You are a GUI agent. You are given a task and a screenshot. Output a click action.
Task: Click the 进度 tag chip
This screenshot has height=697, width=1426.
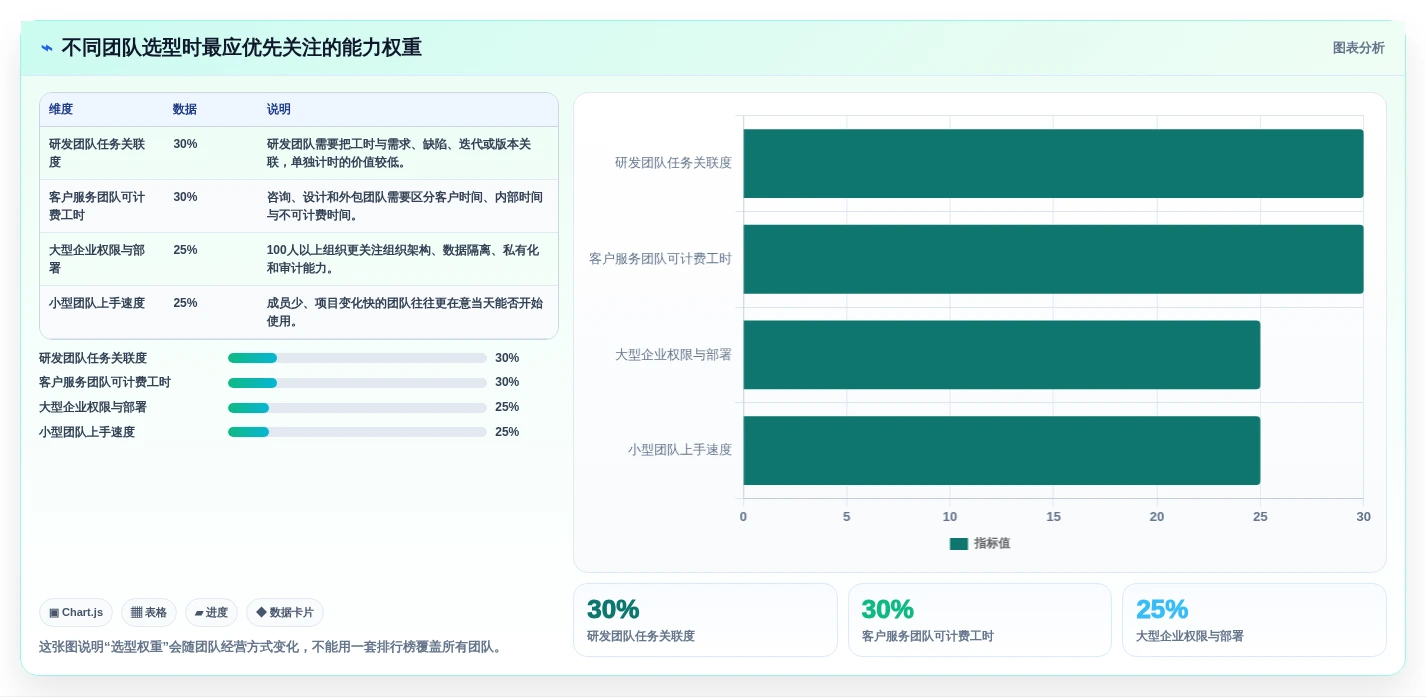click(x=211, y=612)
